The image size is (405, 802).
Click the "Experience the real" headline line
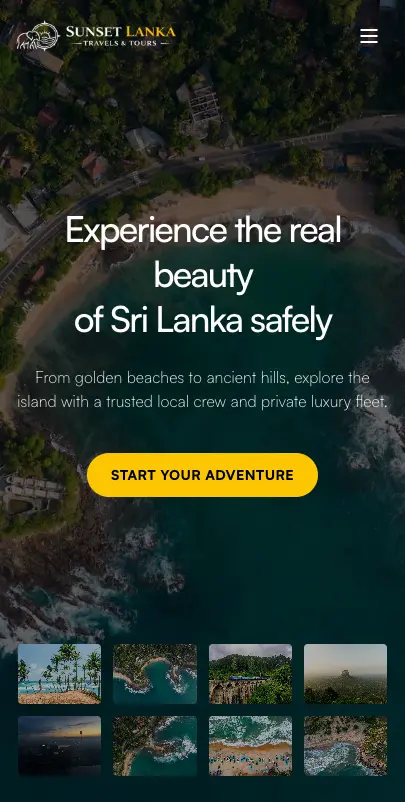[203, 231]
